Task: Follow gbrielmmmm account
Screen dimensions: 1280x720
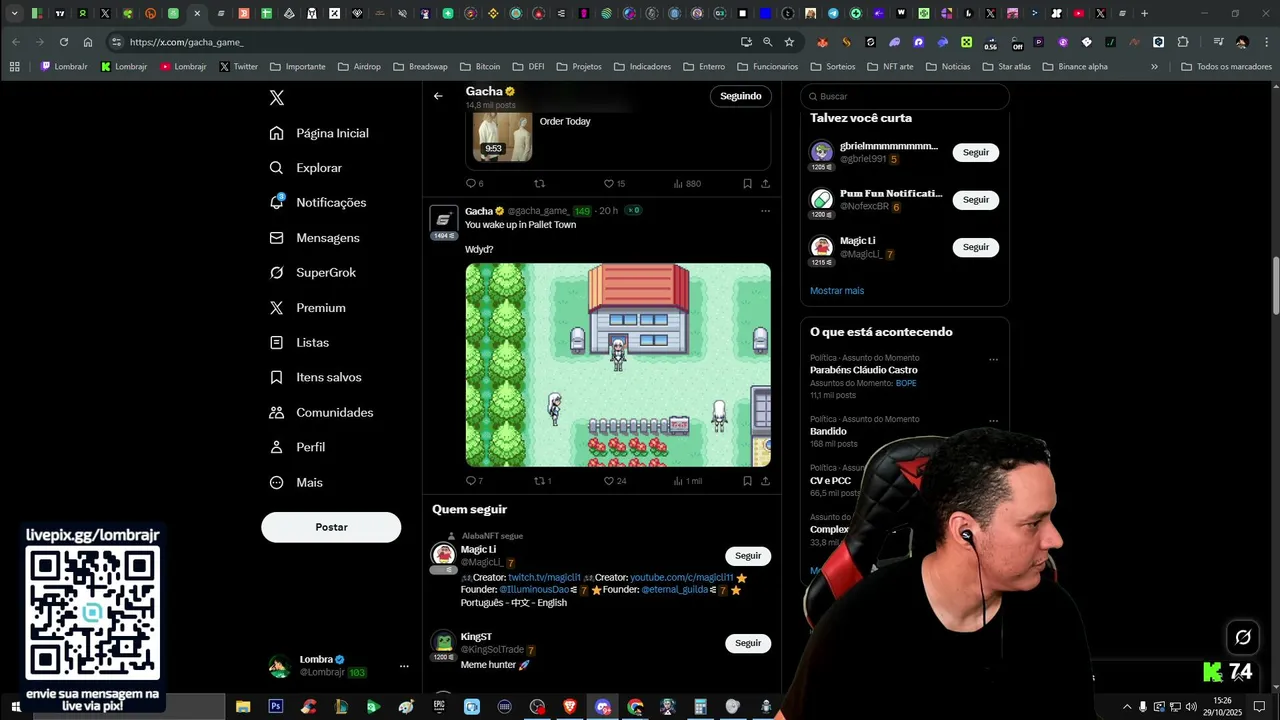Action: tap(976, 152)
